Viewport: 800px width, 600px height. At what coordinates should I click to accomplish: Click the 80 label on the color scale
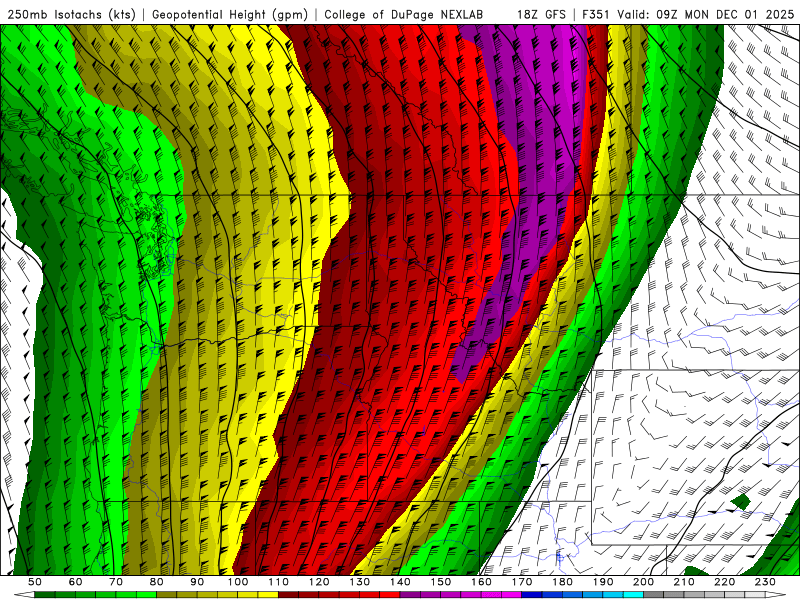click(157, 582)
